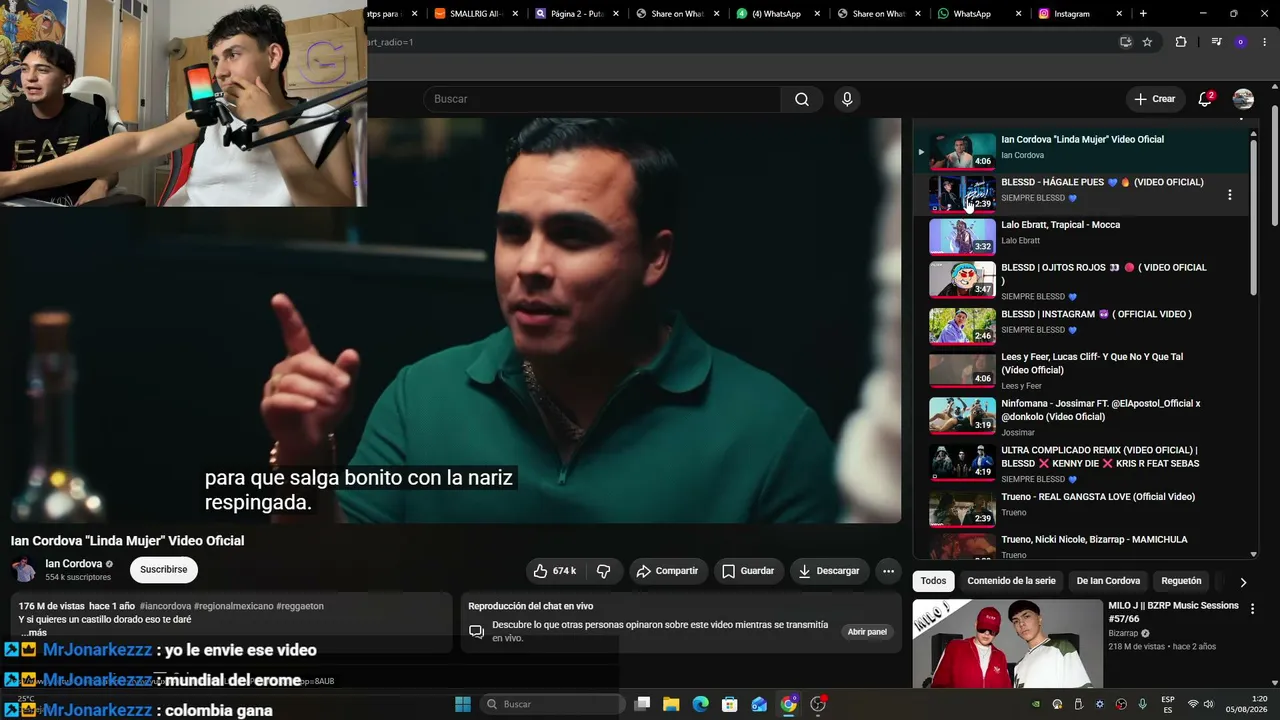
Task: Open more actions menu beside Descargar
Action: [x=888, y=571]
